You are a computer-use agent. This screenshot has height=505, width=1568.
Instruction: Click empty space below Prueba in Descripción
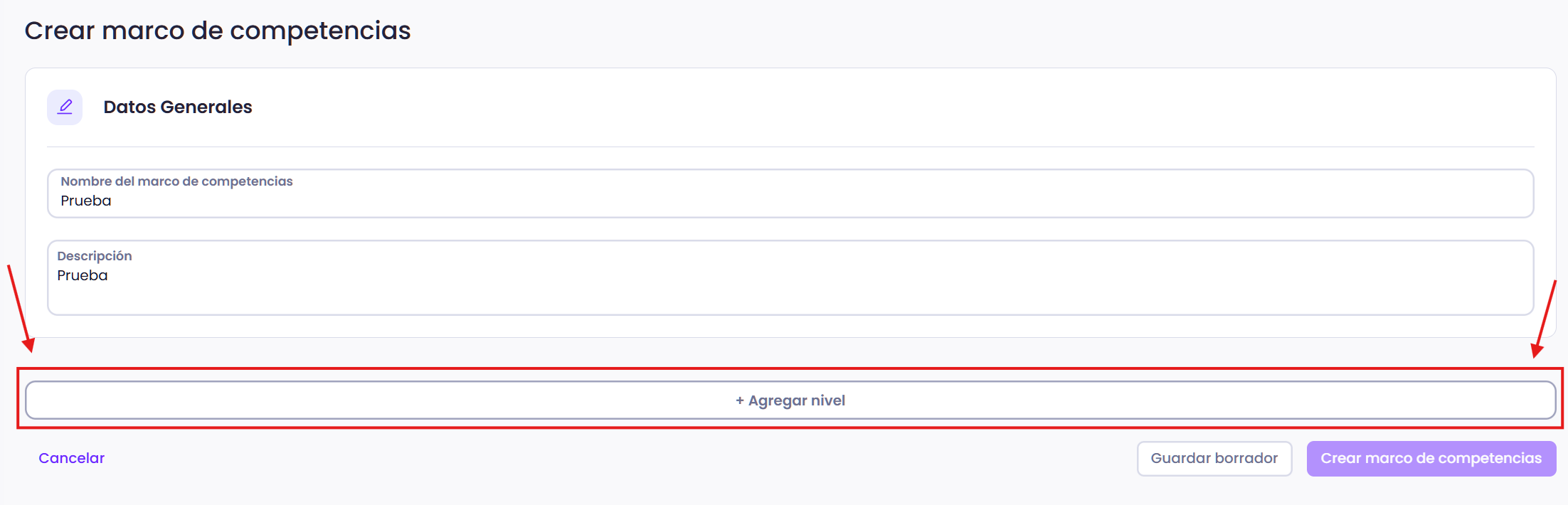pos(427,300)
